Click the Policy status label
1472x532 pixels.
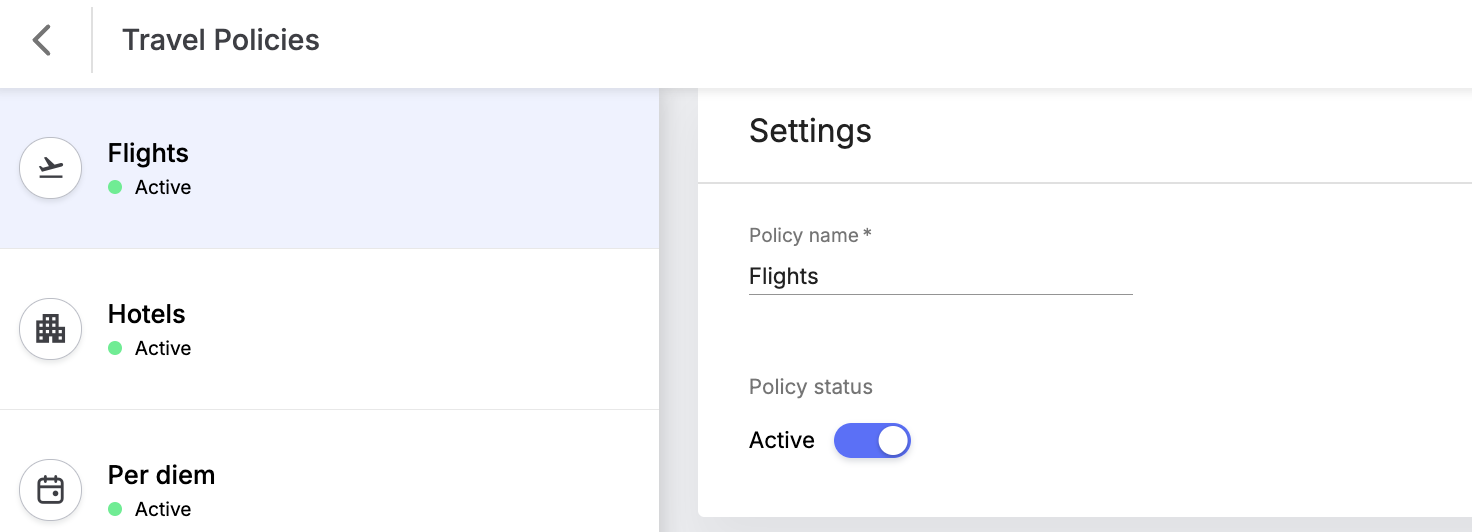(x=811, y=387)
